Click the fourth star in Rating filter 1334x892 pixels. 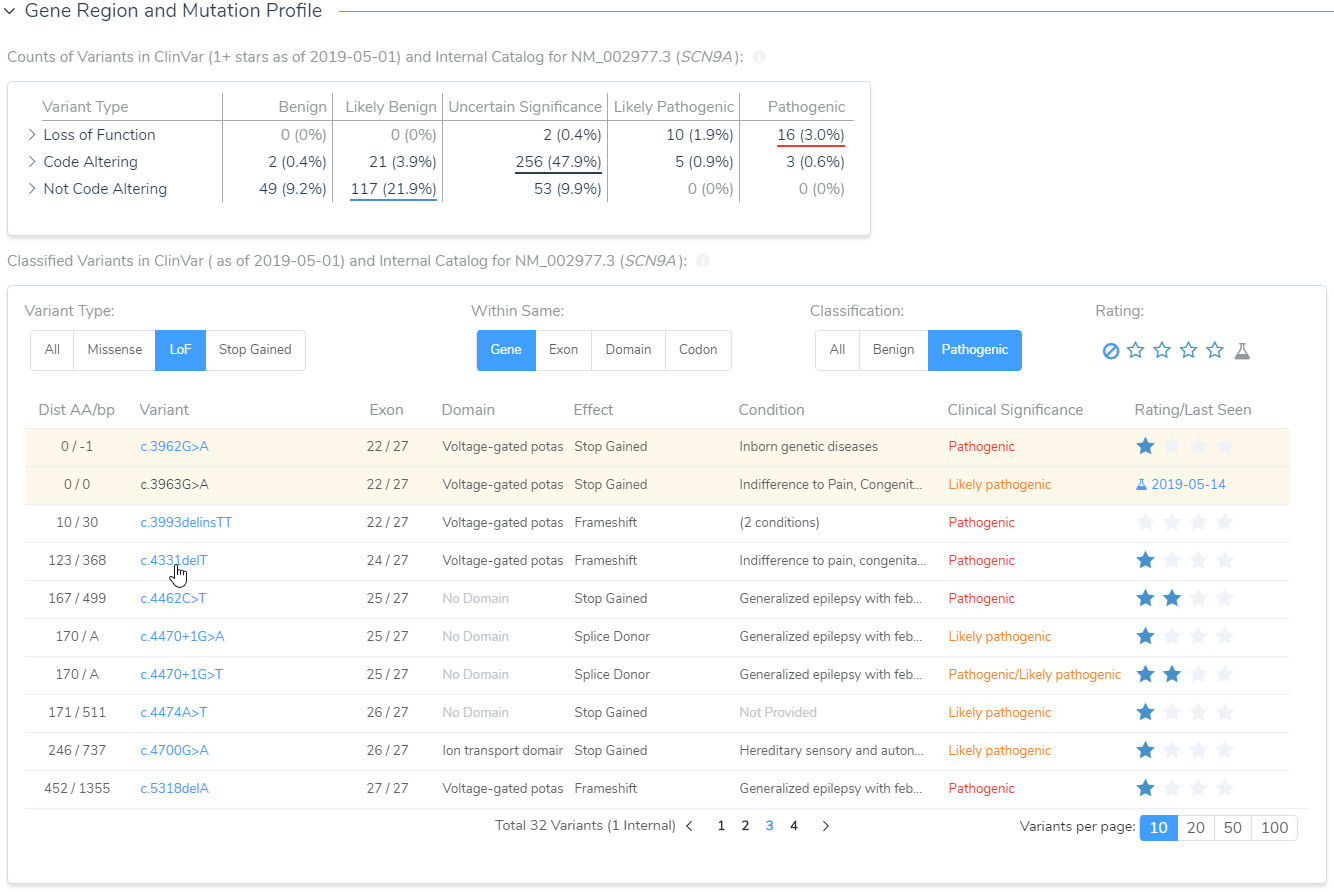(1215, 351)
